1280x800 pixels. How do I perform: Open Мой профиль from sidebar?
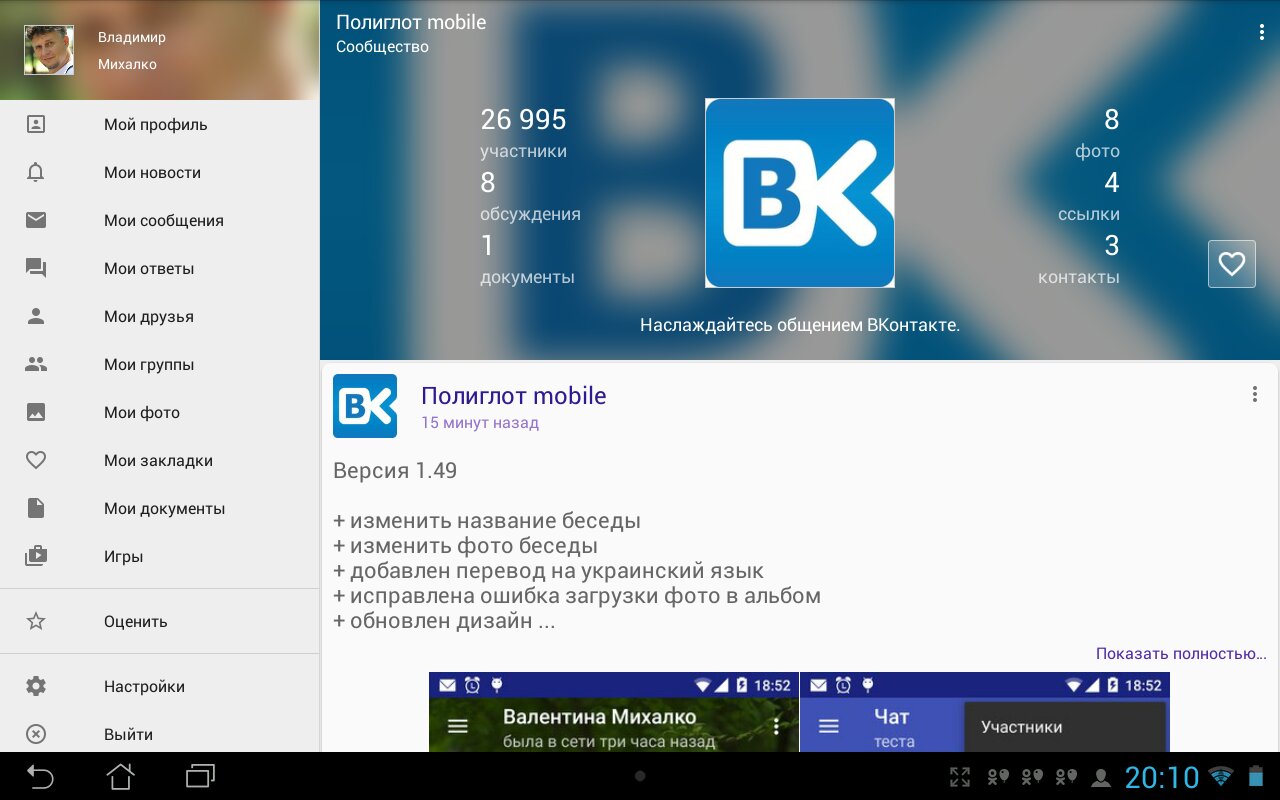(155, 125)
